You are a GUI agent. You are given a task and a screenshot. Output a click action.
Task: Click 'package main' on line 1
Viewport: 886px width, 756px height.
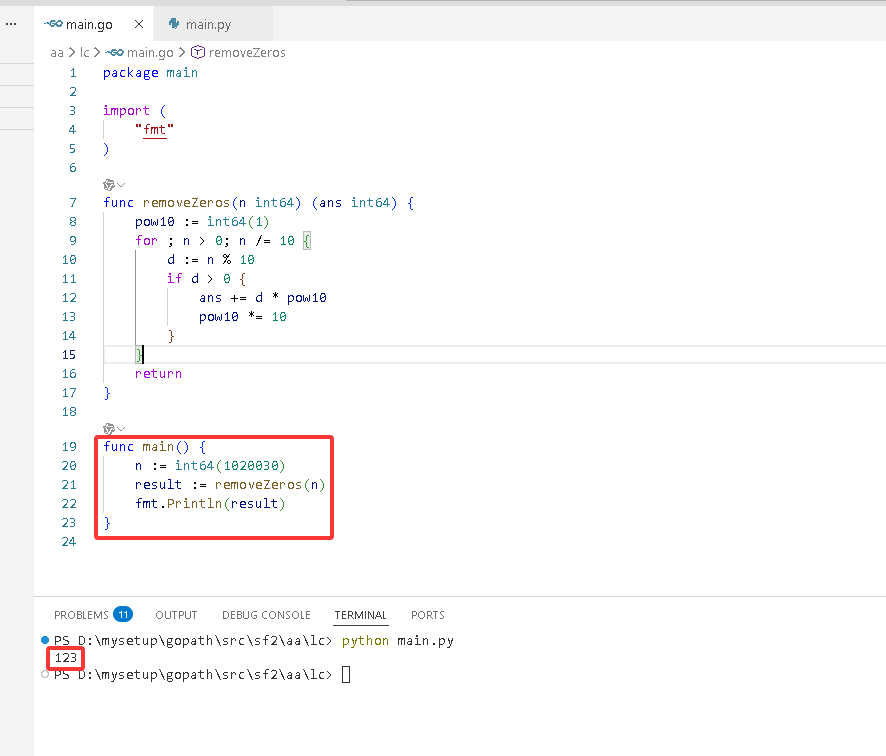click(x=150, y=73)
